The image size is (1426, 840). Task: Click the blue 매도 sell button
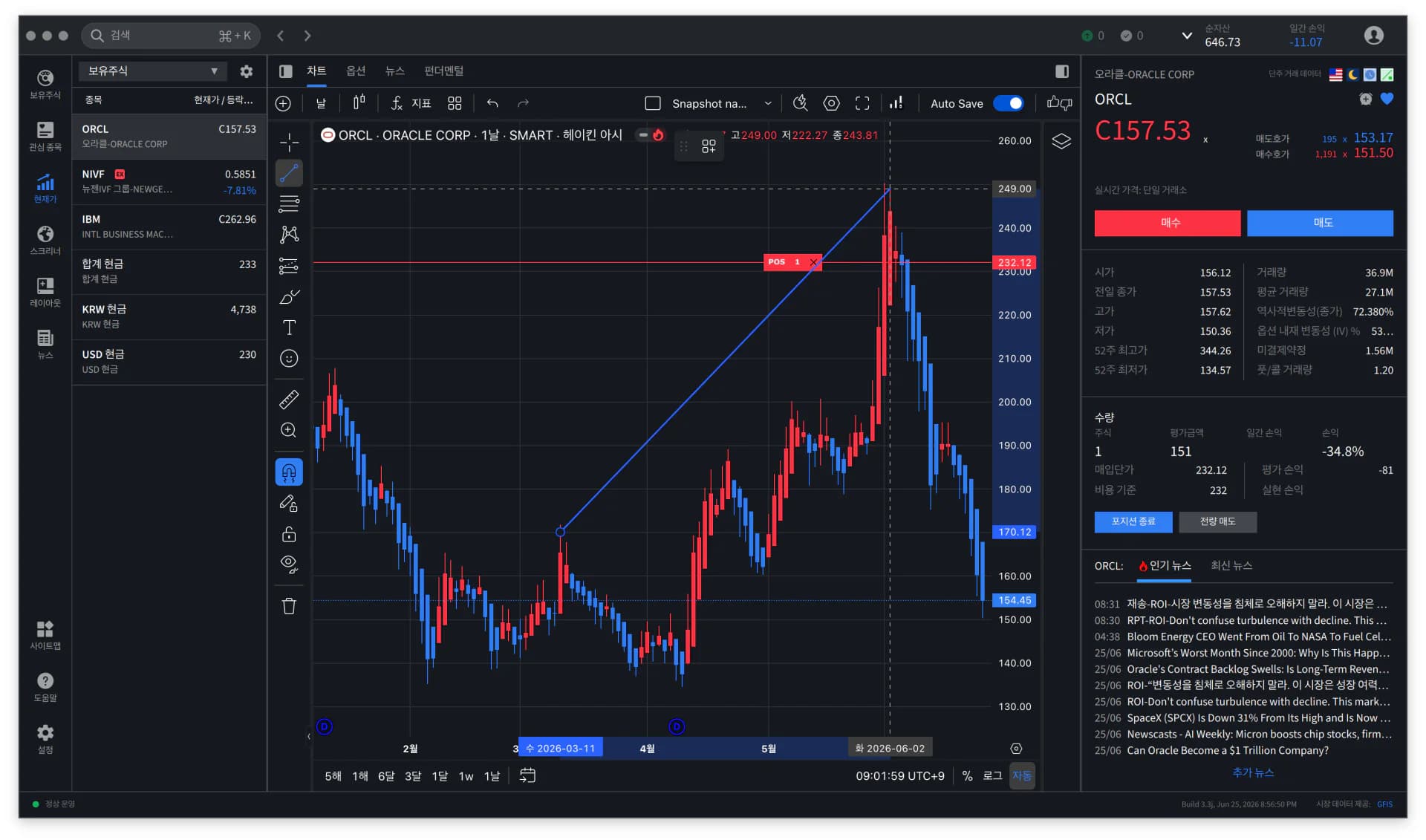coord(1320,223)
